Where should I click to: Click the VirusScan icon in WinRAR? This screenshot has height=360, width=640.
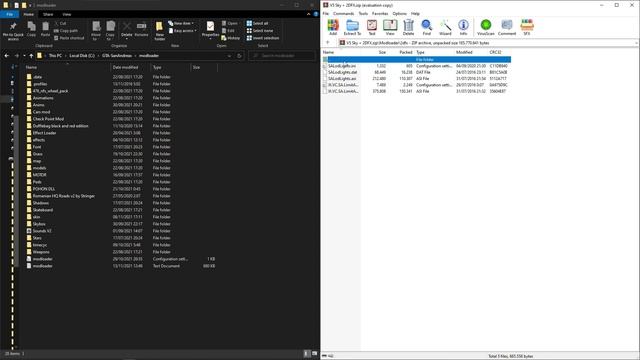point(486,27)
